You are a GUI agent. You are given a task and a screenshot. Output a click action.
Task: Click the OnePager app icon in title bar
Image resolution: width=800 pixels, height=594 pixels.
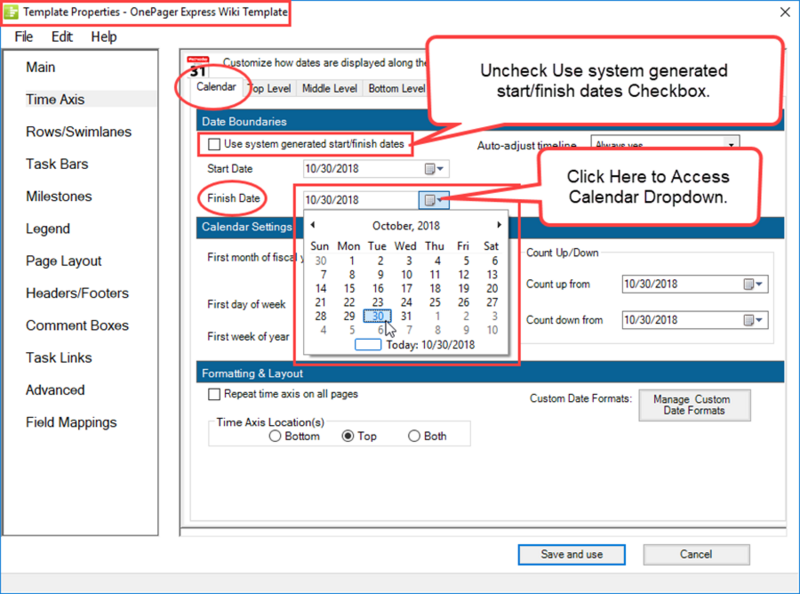[x=11, y=12]
